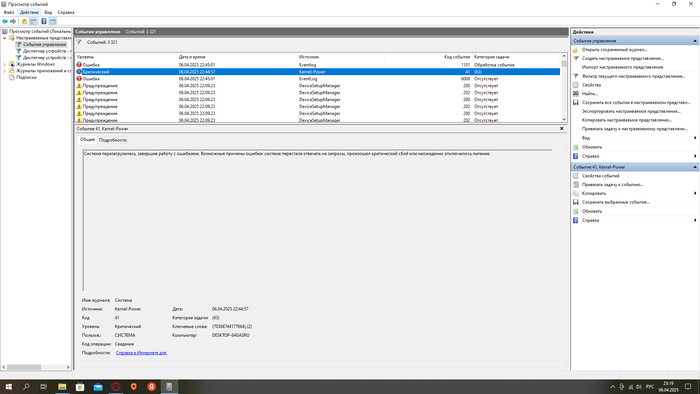Click Фильтр текущего настраиваемого представления action
700x394 pixels.
tap(633, 76)
